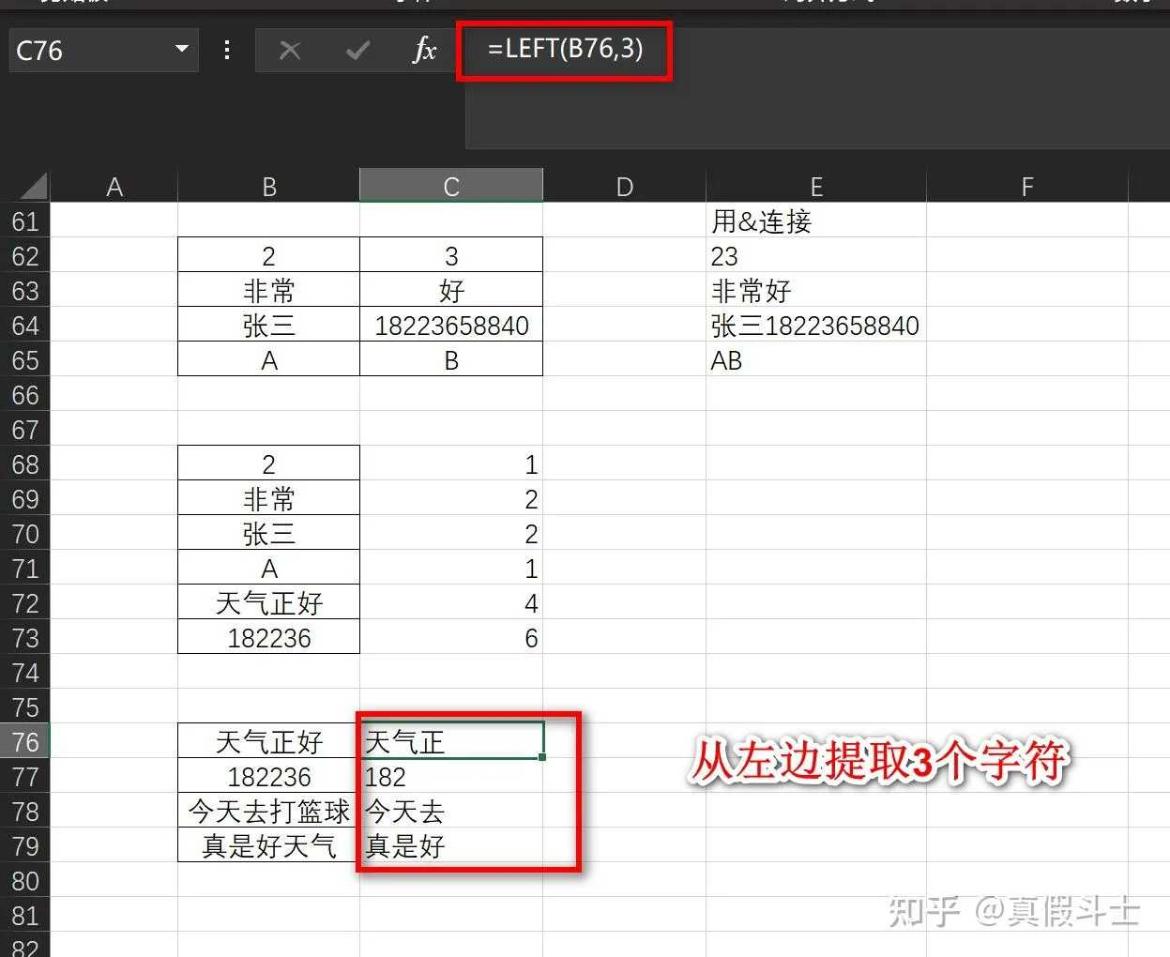Click the Select All corner triangle
This screenshot has height=957, width=1170.
click(33, 186)
